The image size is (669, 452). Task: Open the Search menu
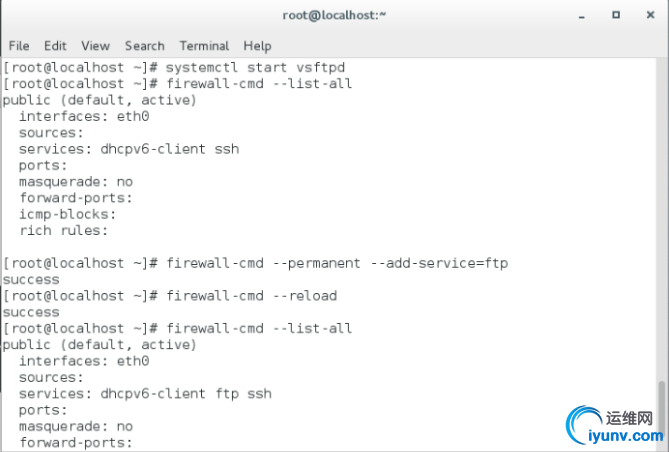tap(144, 46)
